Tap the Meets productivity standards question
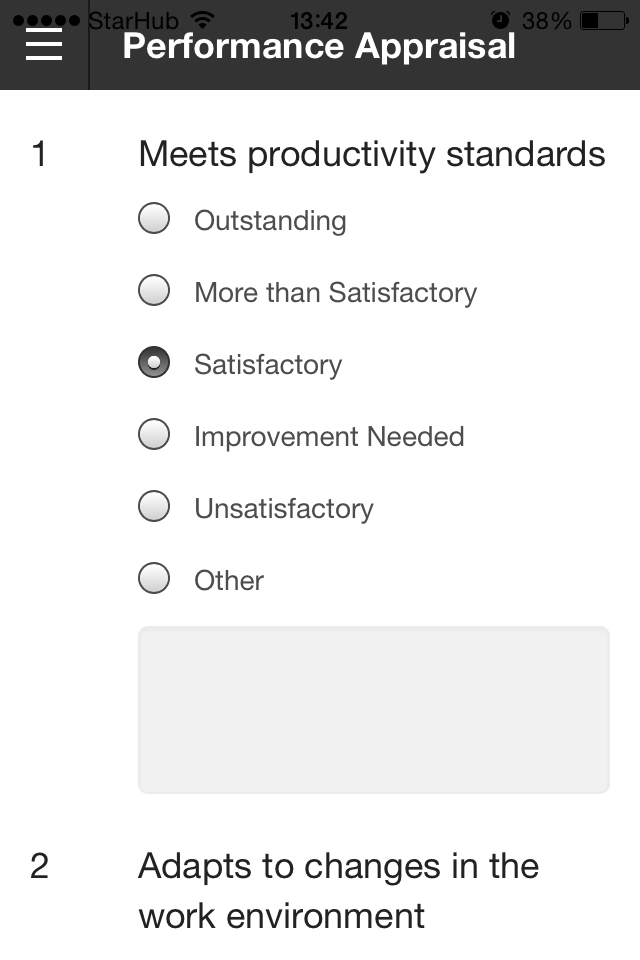This screenshot has width=640, height=960. [372, 154]
